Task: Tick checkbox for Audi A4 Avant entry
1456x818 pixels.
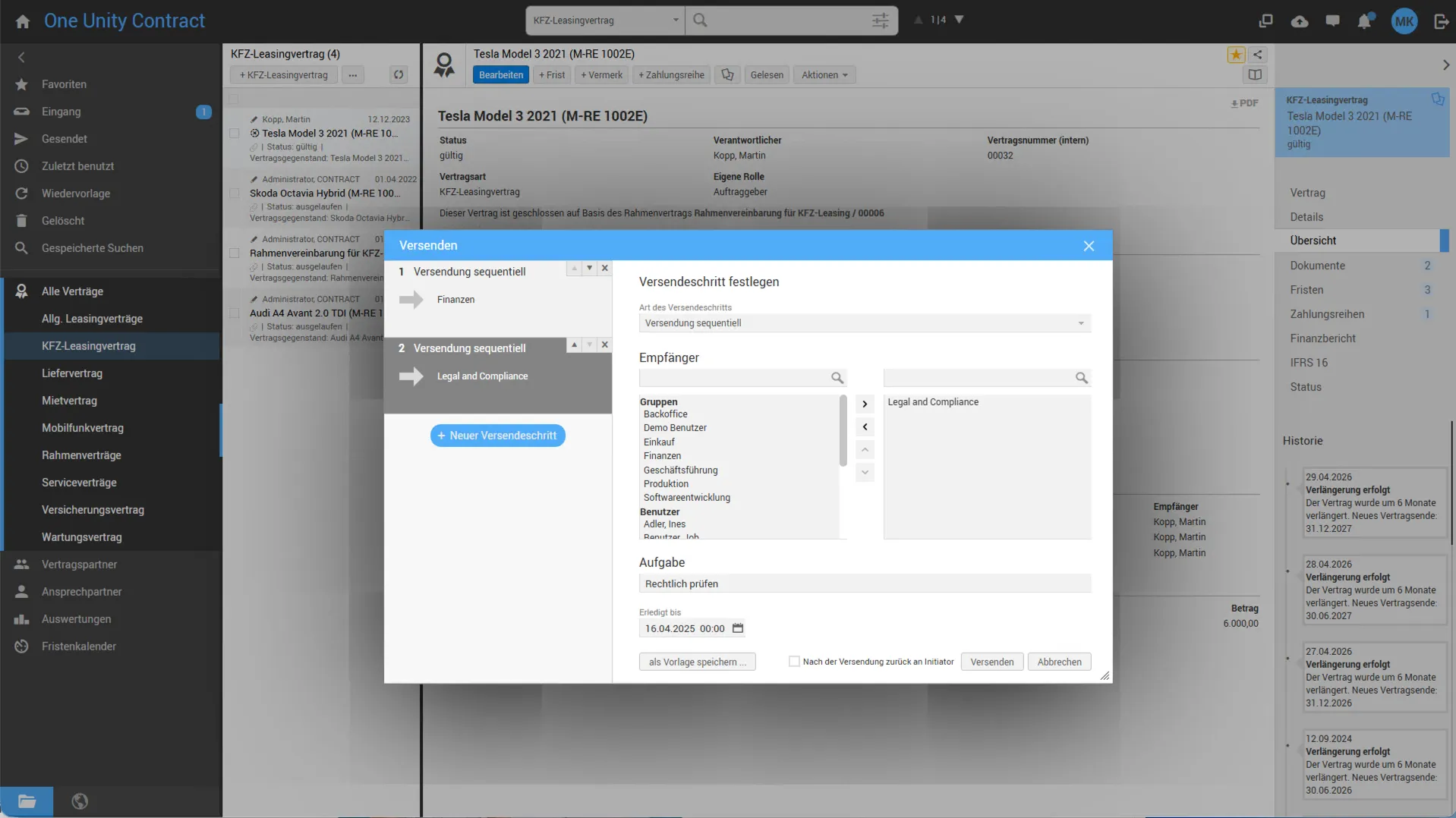Action: pos(235,313)
